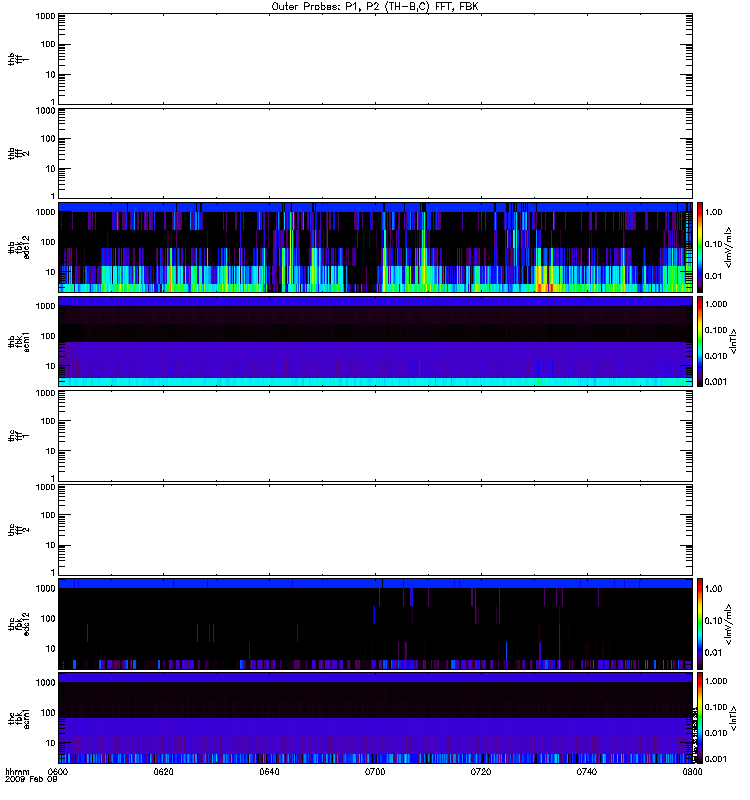Click the 0.100 value on thb scm1 color bar
Image resolution: width=750 pixels, height=800 pixels.
(x=716, y=330)
